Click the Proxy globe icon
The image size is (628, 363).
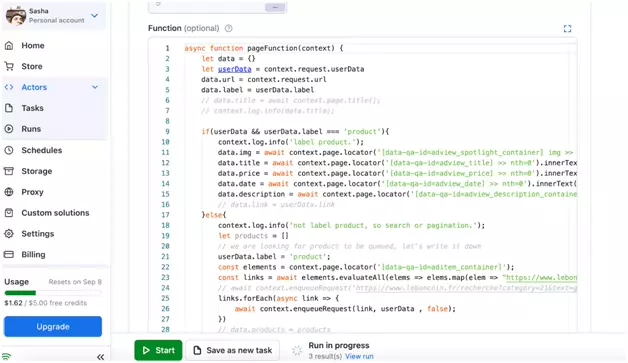pyautogui.click(x=9, y=192)
